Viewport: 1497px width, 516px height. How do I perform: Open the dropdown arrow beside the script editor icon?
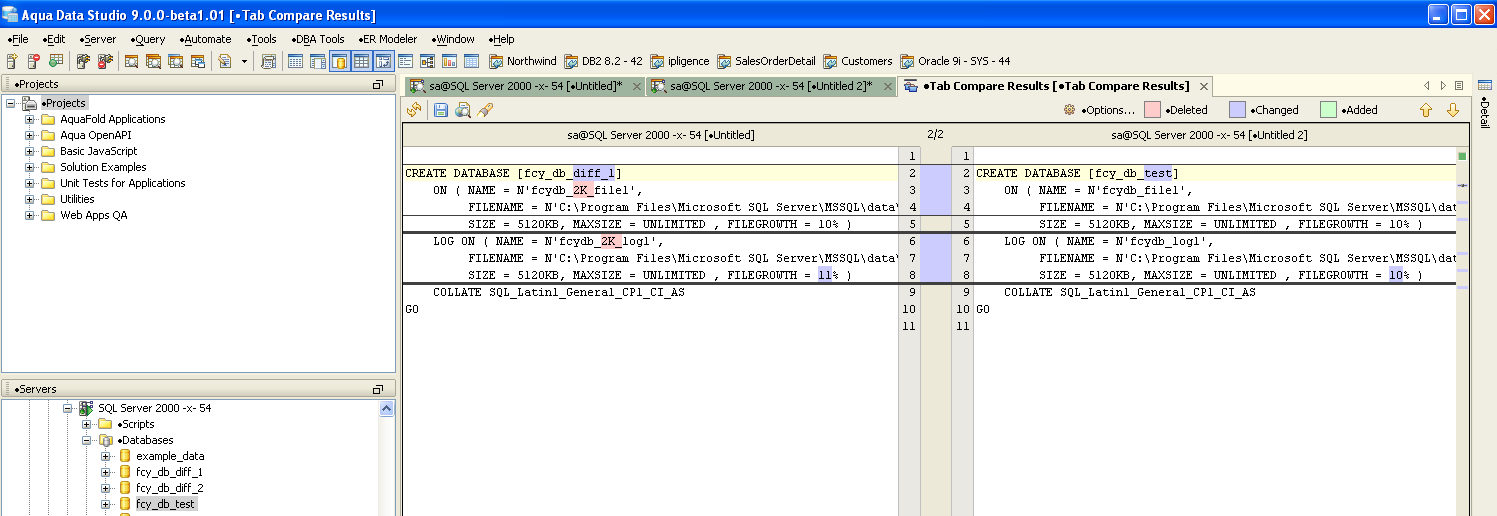coord(244,61)
